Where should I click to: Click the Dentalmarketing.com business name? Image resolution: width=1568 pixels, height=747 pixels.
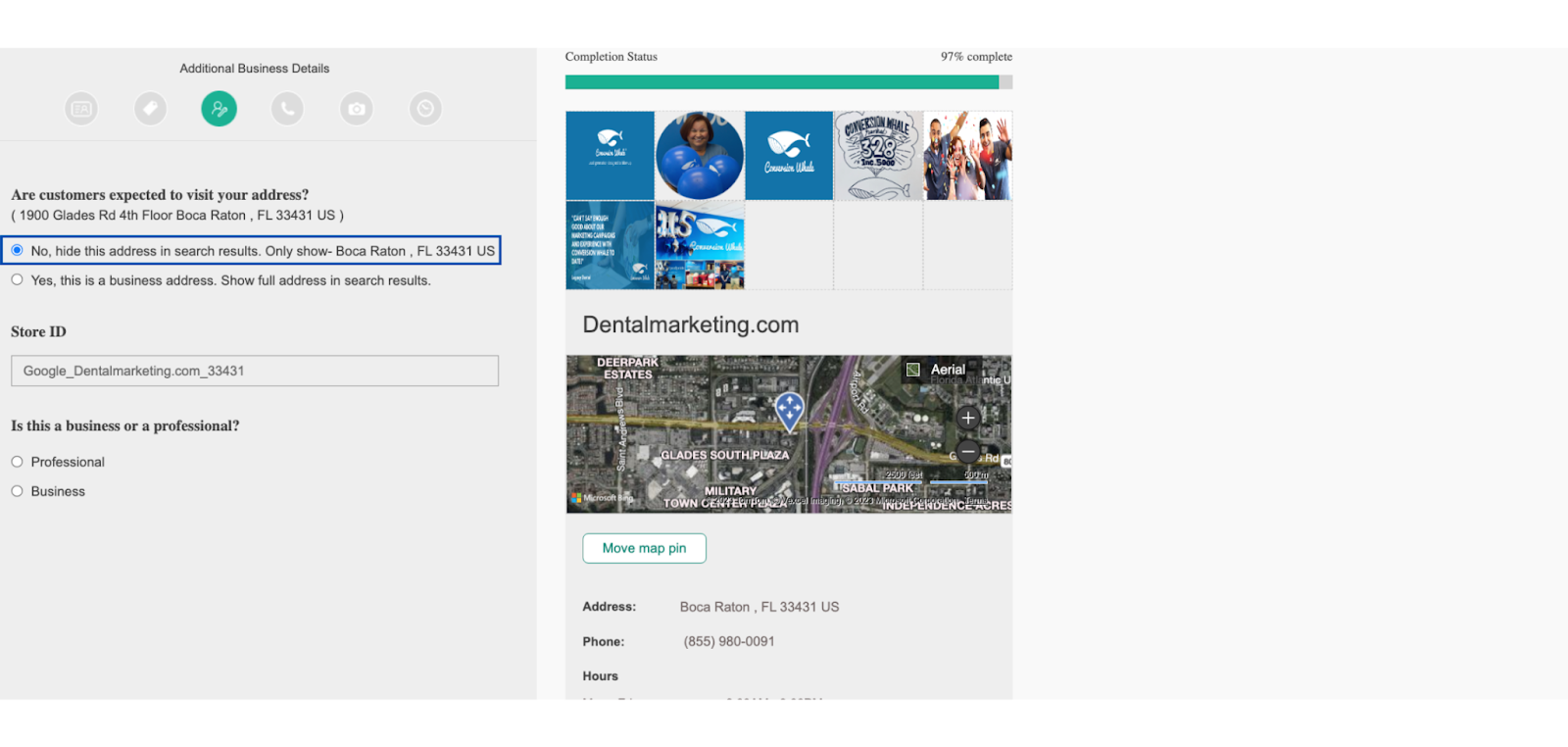pyautogui.click(x=691, y=324)
